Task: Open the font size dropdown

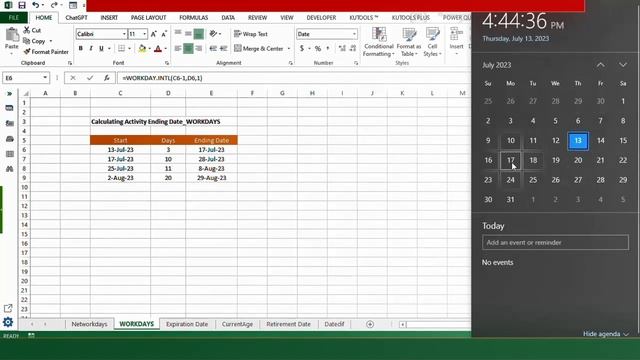Action: [x=144, y=34]
